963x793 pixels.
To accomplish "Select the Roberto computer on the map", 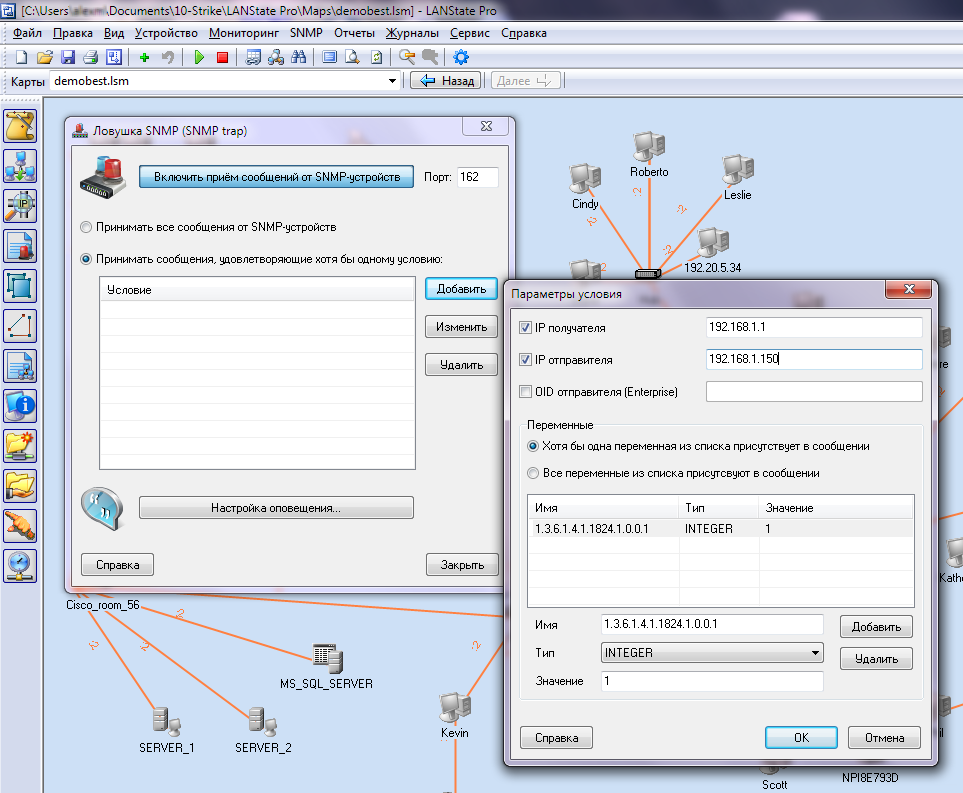I will 649,146.
